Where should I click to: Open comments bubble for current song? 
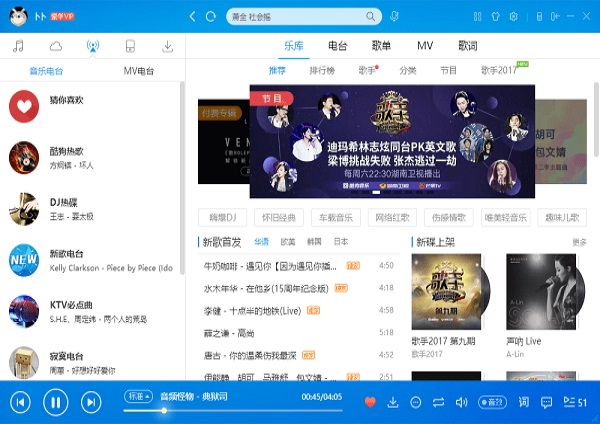(546, 402)
